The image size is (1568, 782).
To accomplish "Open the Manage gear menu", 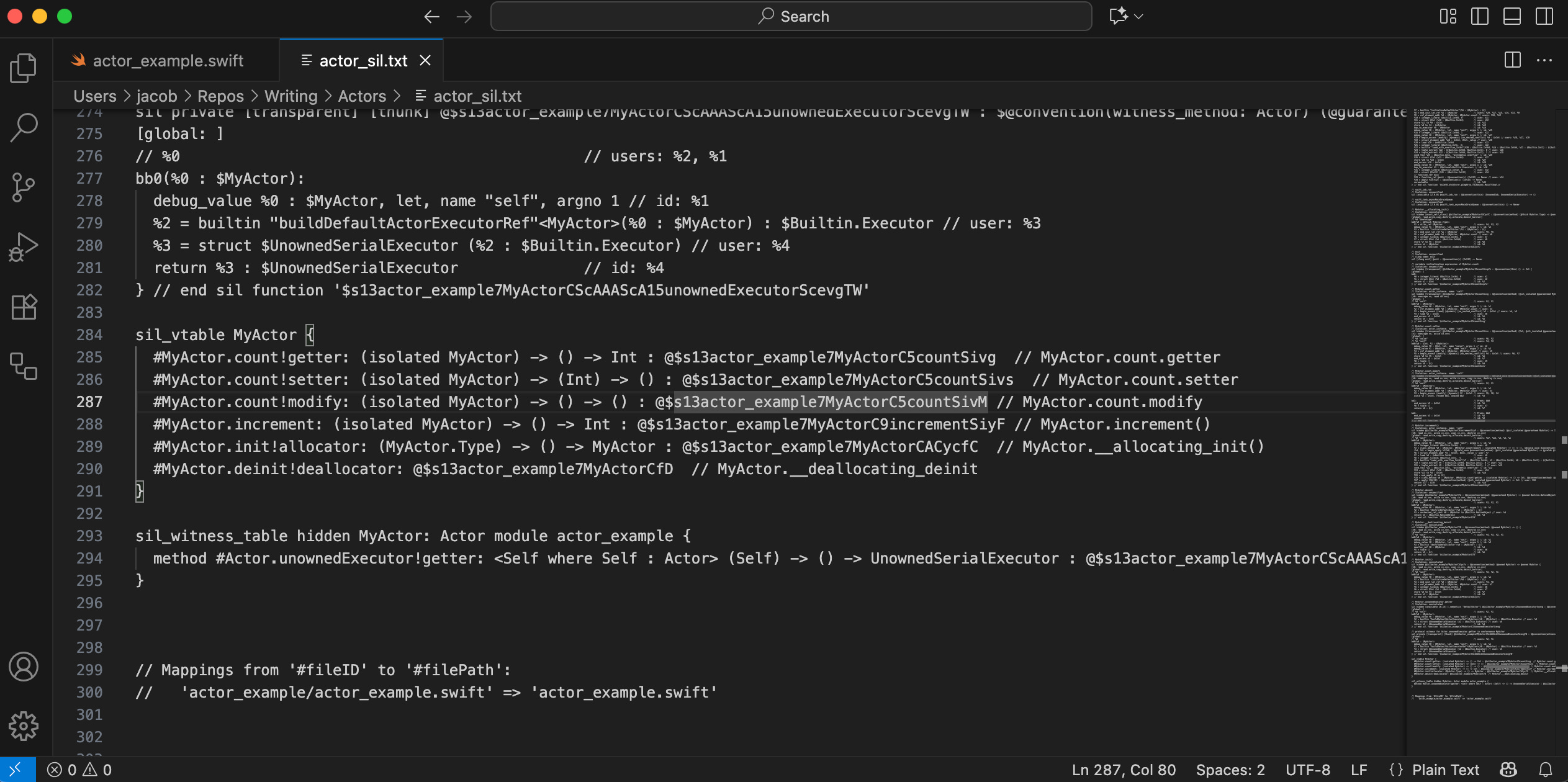I will (x=24, y=726).
